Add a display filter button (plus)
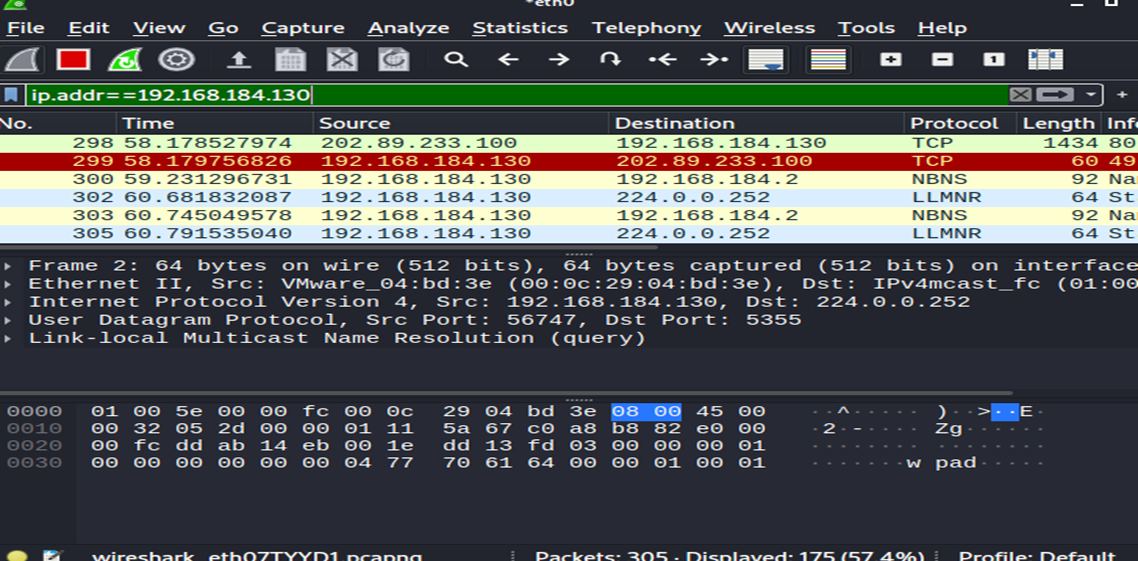This screenshot has height=561, width=1138. (1122, 95)
